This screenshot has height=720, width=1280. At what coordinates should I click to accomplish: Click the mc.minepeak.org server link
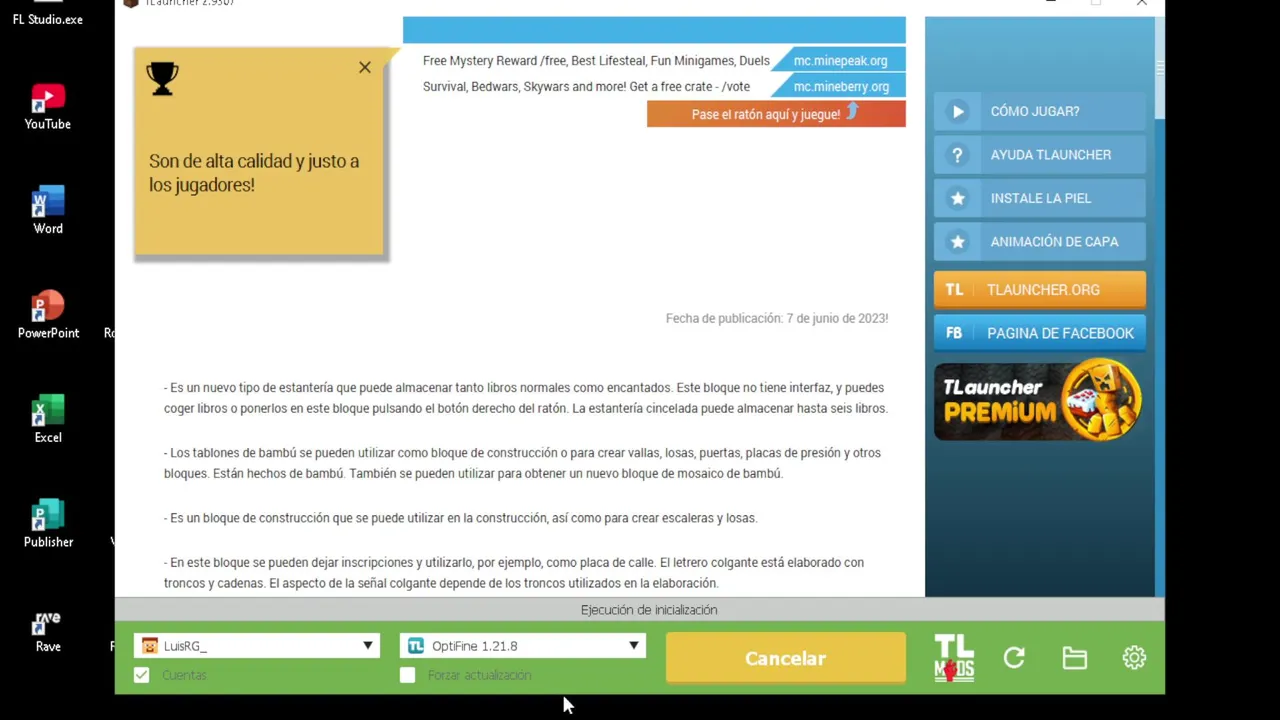pyautogui.click(x=840, y=61)
